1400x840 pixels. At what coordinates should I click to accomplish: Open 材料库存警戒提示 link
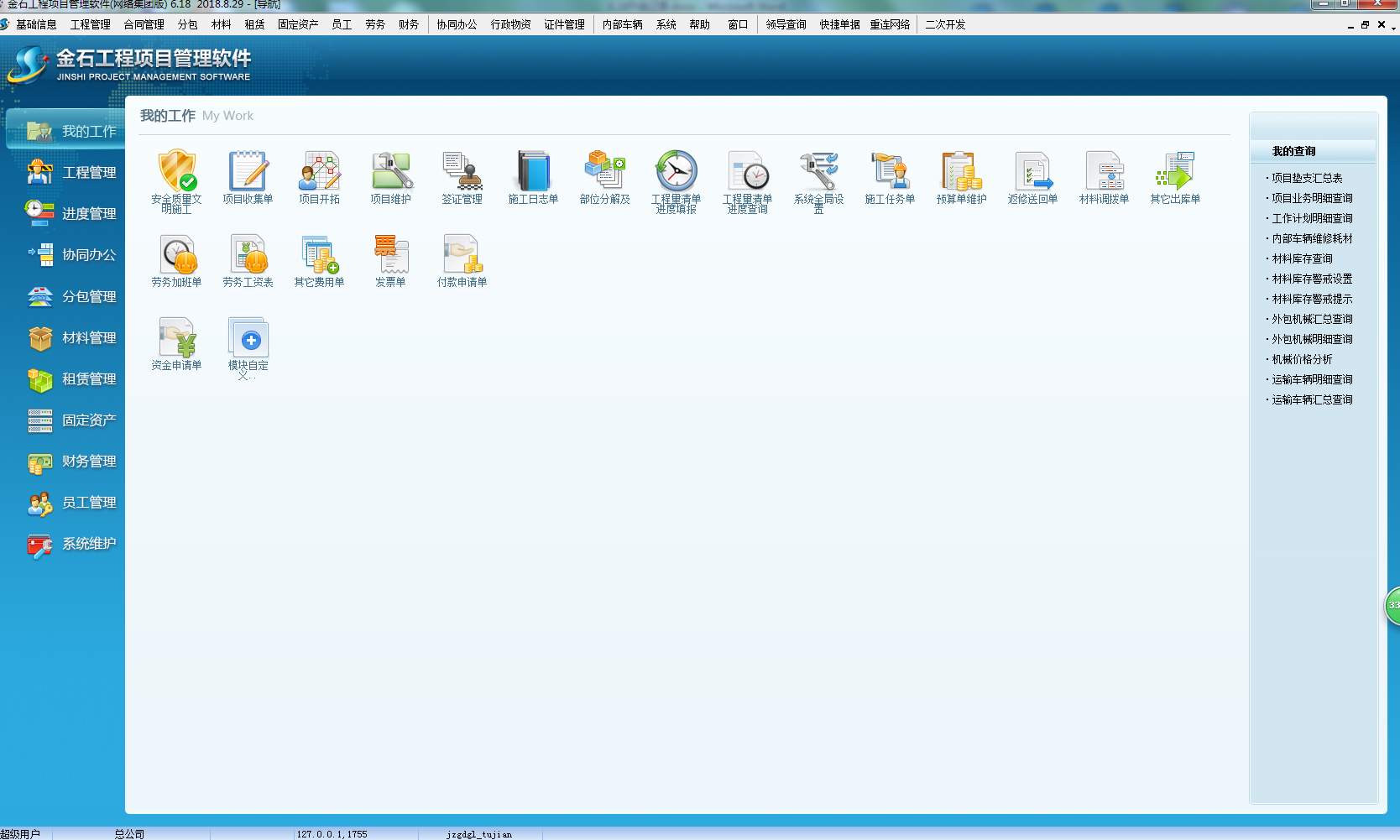(x=1312, y=299)
